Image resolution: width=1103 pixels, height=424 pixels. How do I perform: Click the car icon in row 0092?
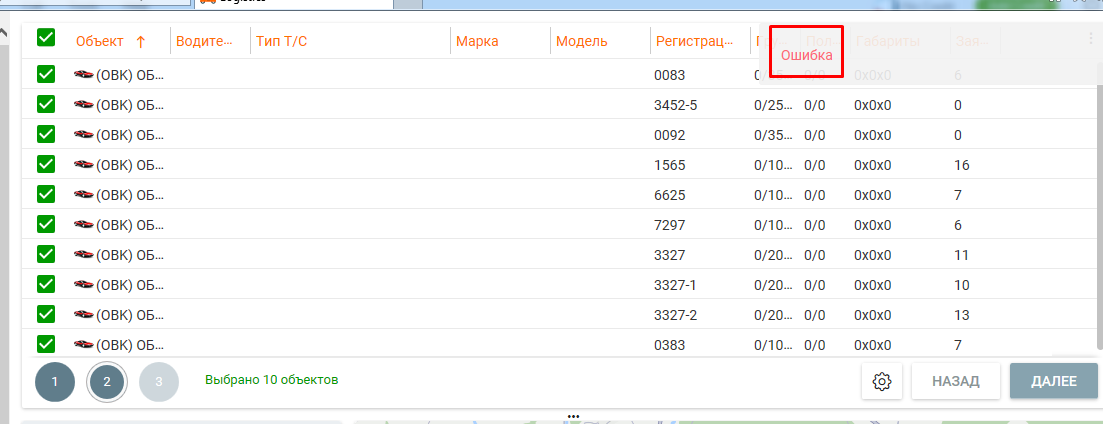[83, 135]
